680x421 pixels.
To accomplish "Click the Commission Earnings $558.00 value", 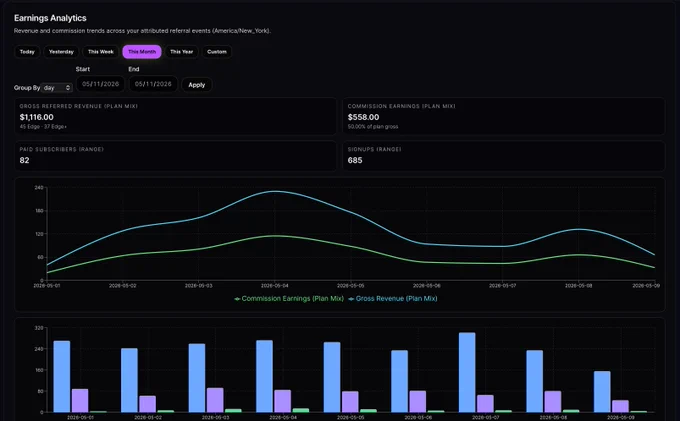I will click(363, 117).
